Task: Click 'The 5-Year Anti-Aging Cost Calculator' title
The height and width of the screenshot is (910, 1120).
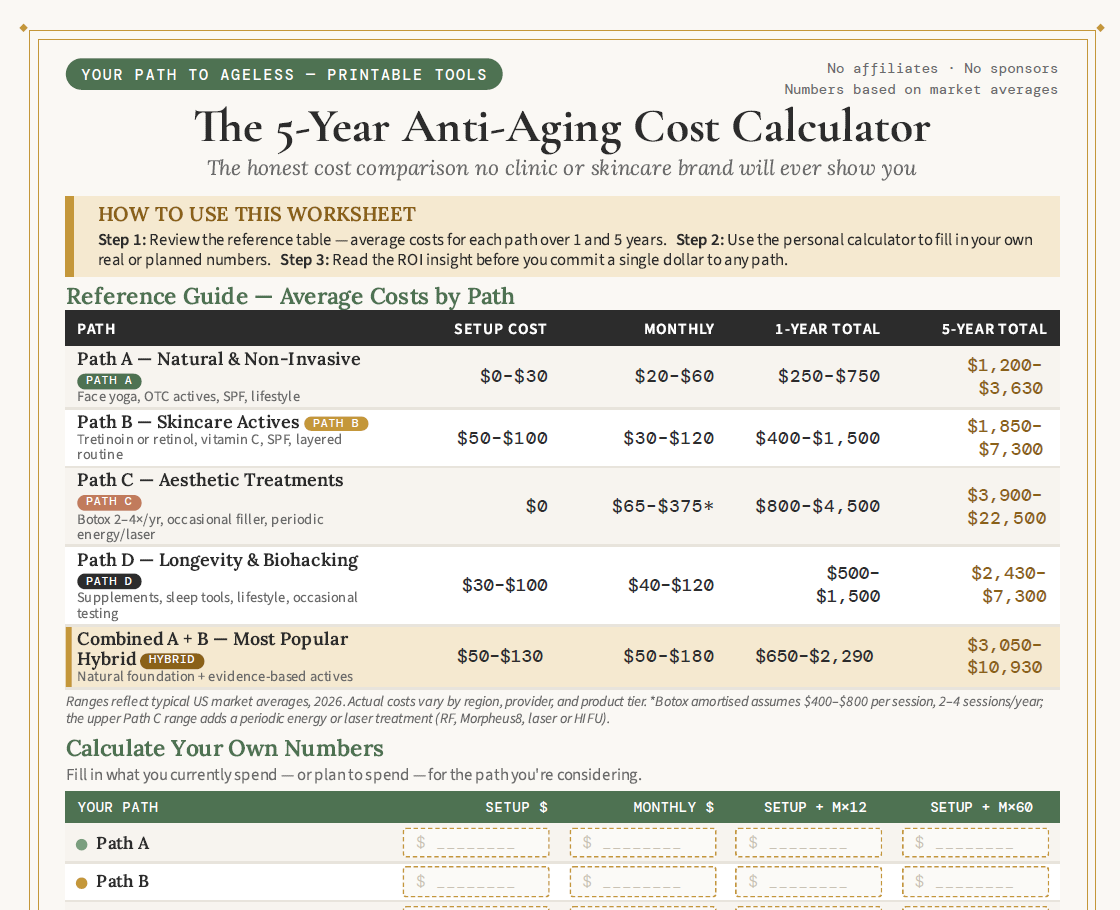Action: (x=562, y=128)
